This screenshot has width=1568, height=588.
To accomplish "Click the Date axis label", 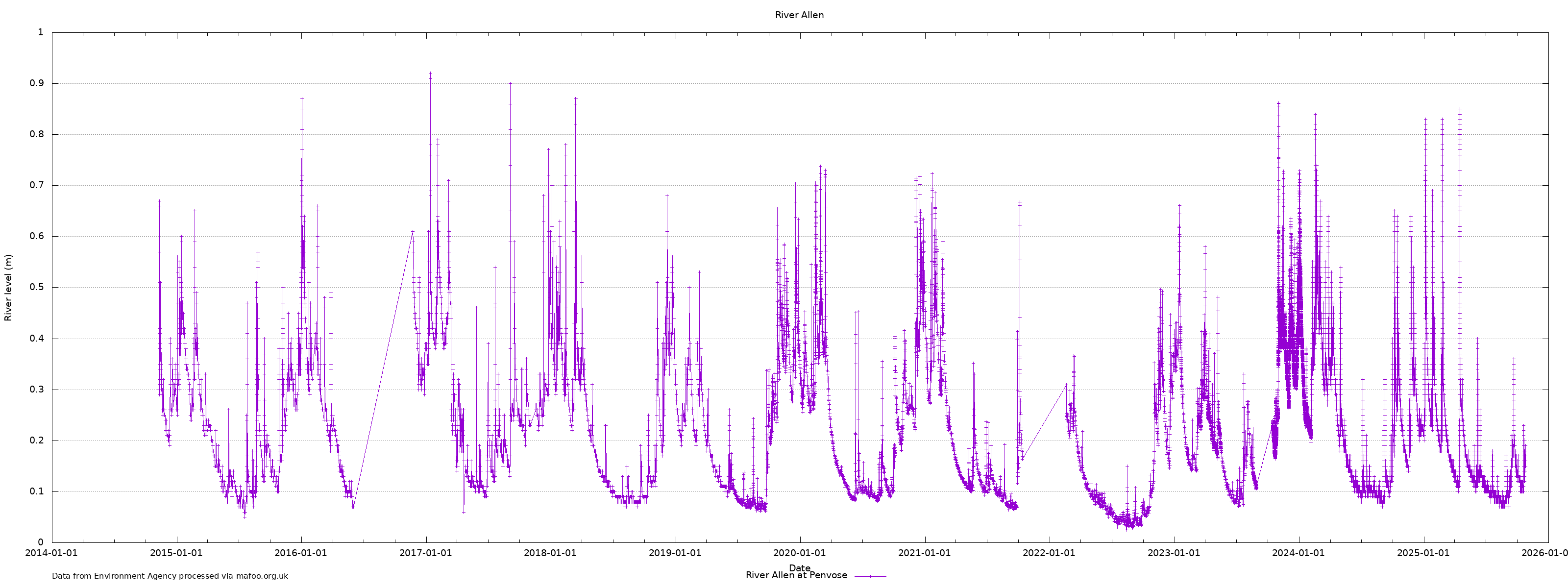I will 799,567.
